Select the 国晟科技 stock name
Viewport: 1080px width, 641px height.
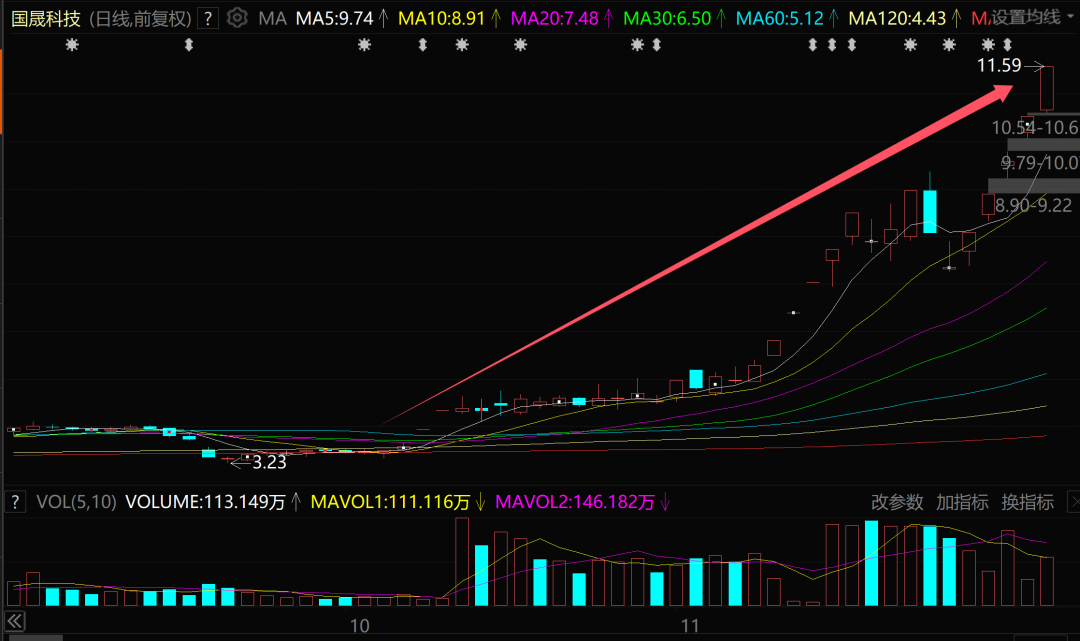[46, 19]
